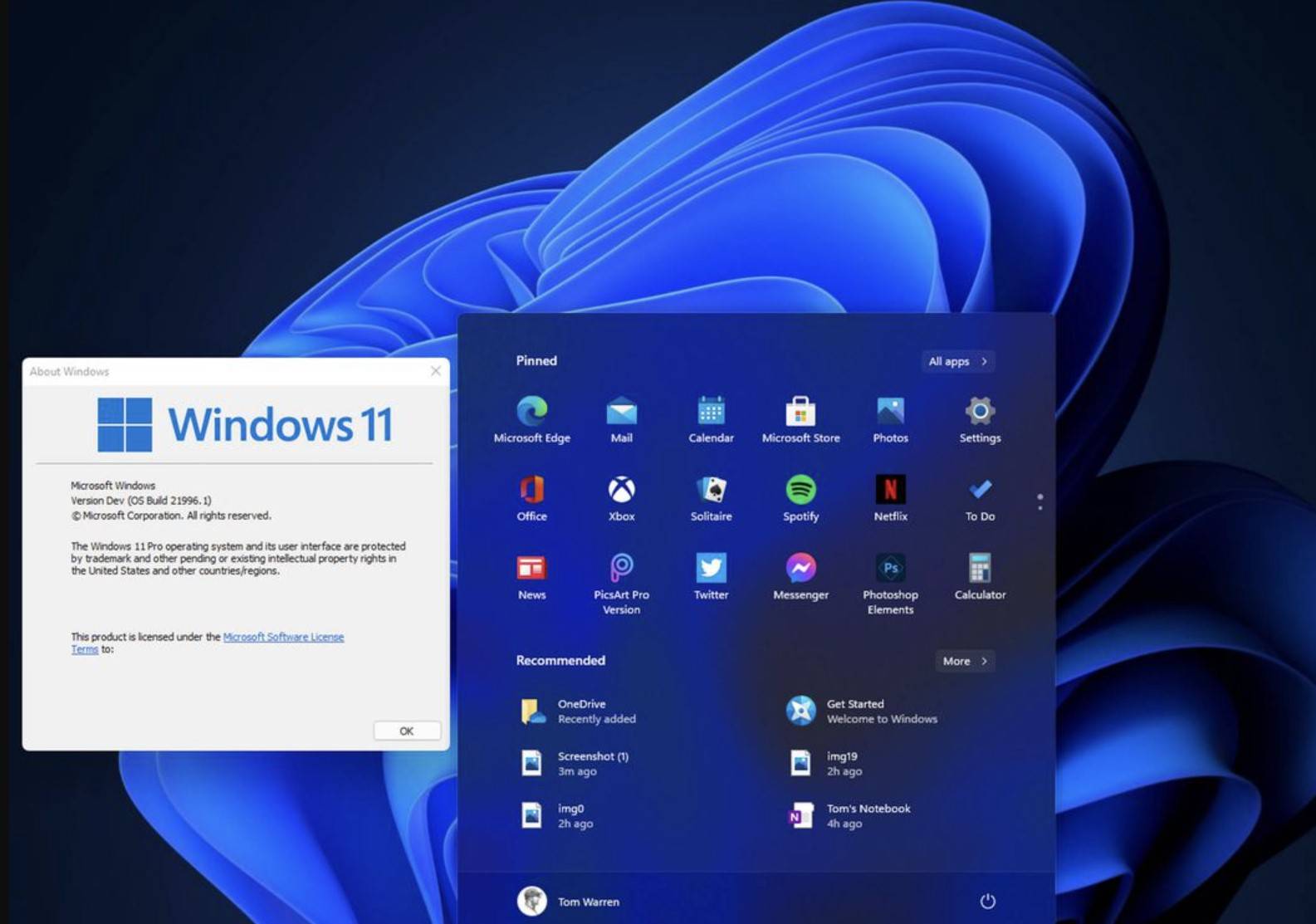
Task: Open img0 recent file
Action: coord(556,816)
